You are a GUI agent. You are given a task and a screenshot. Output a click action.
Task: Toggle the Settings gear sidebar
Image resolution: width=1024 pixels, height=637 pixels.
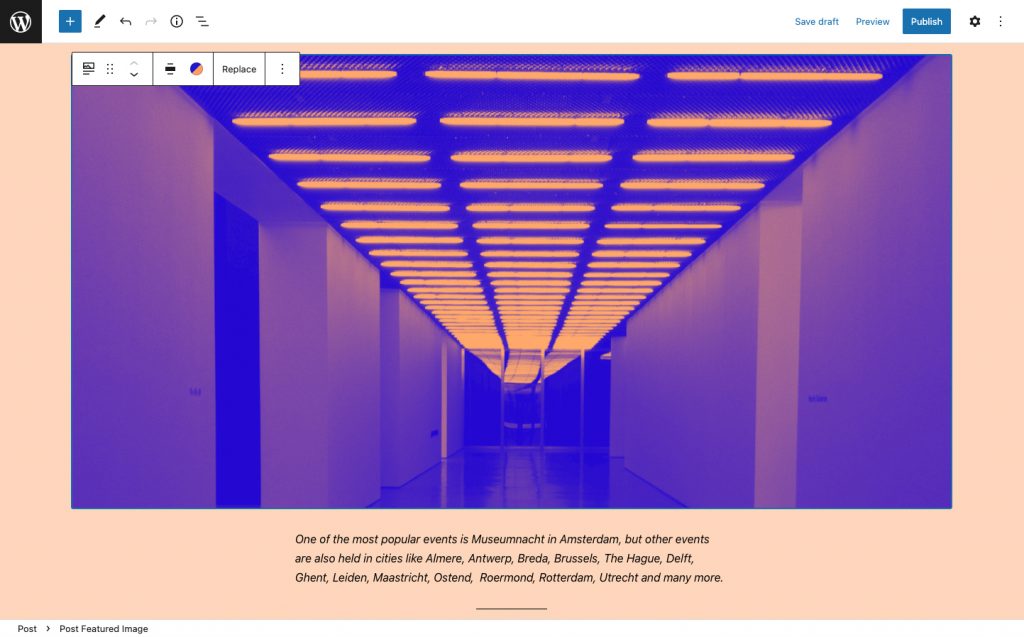(974, 22)
